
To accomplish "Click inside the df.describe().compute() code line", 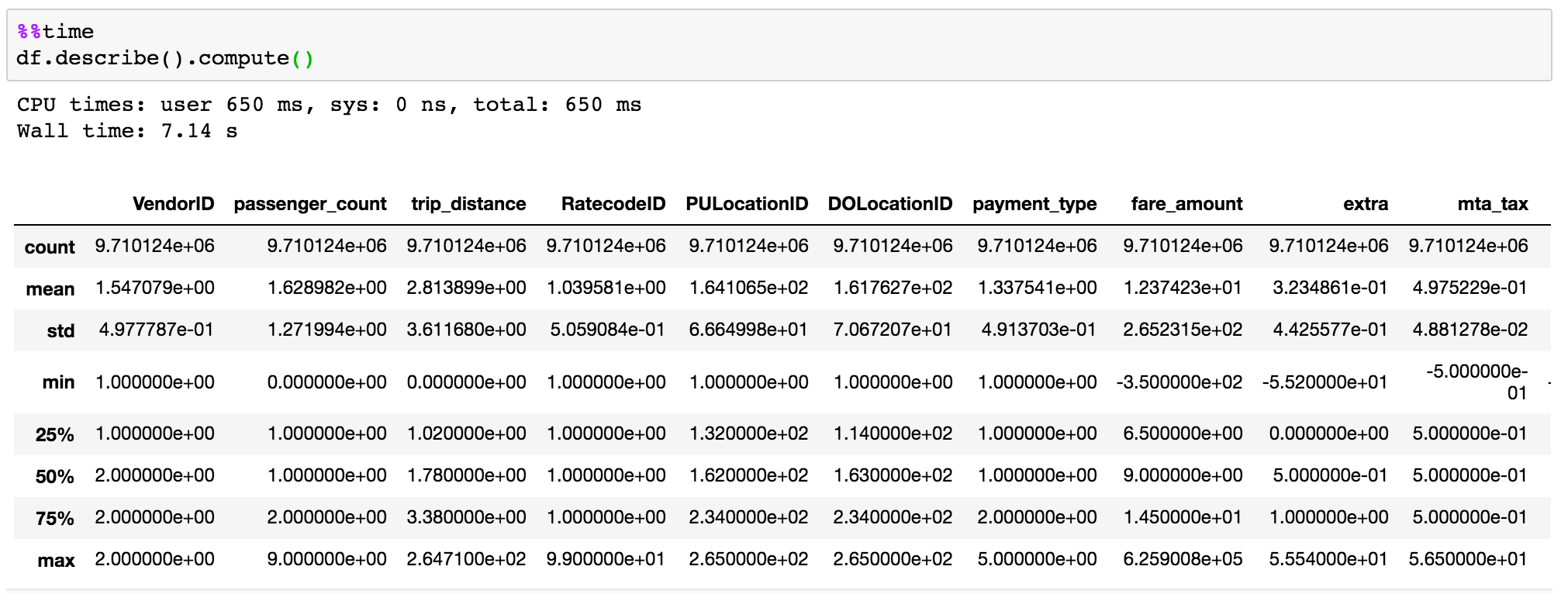I will [x=164, y=58].
